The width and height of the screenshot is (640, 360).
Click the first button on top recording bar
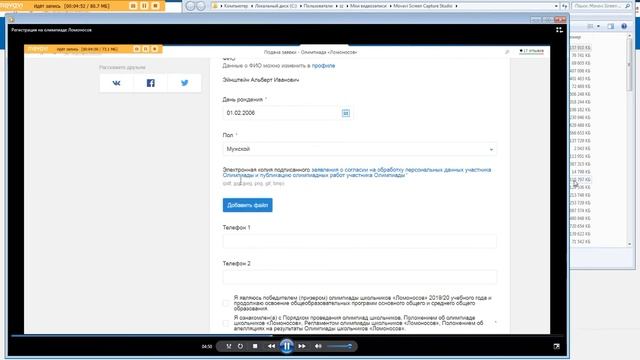pyautogui.click(x=133, y=6)
